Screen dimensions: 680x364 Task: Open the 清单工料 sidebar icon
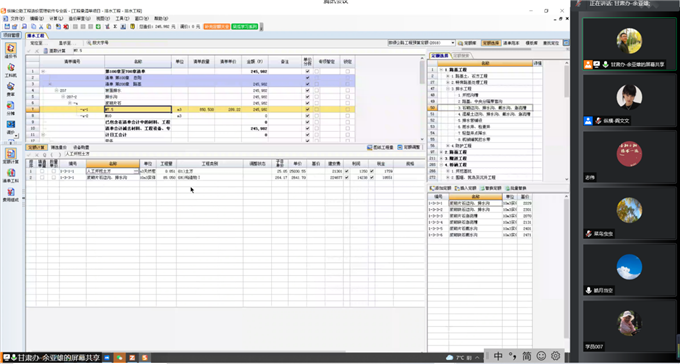11,173
